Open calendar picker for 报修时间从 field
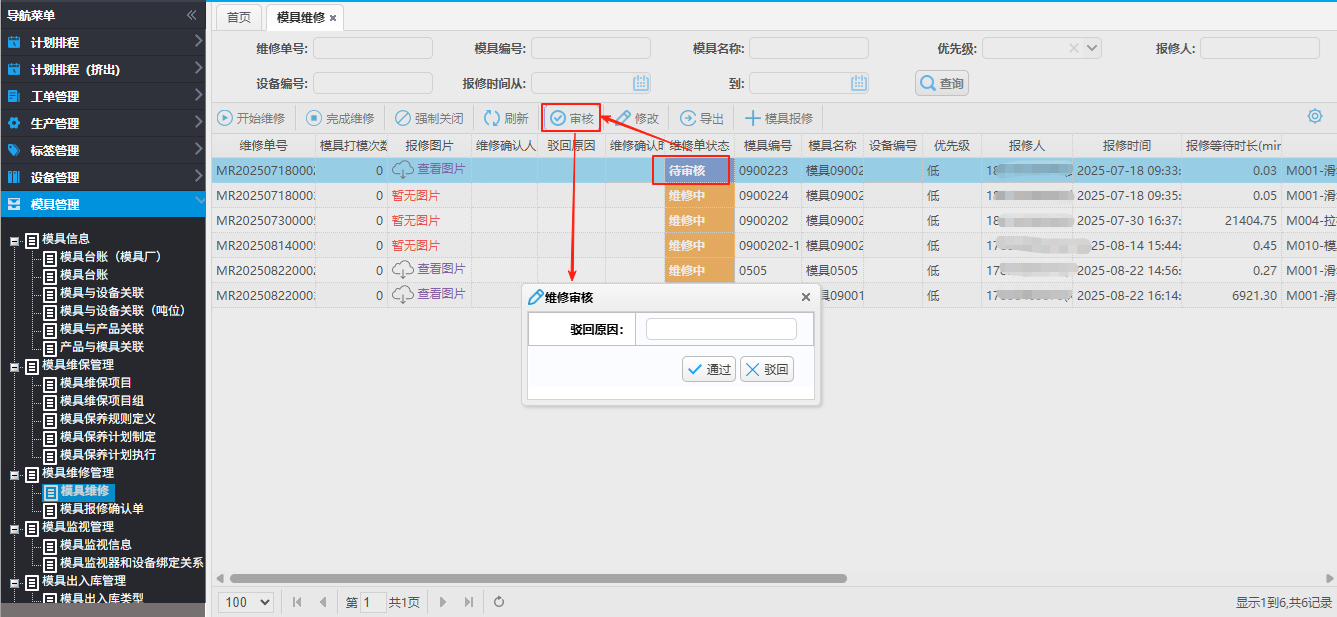1337x617 pixels. [x=641, y=83]
